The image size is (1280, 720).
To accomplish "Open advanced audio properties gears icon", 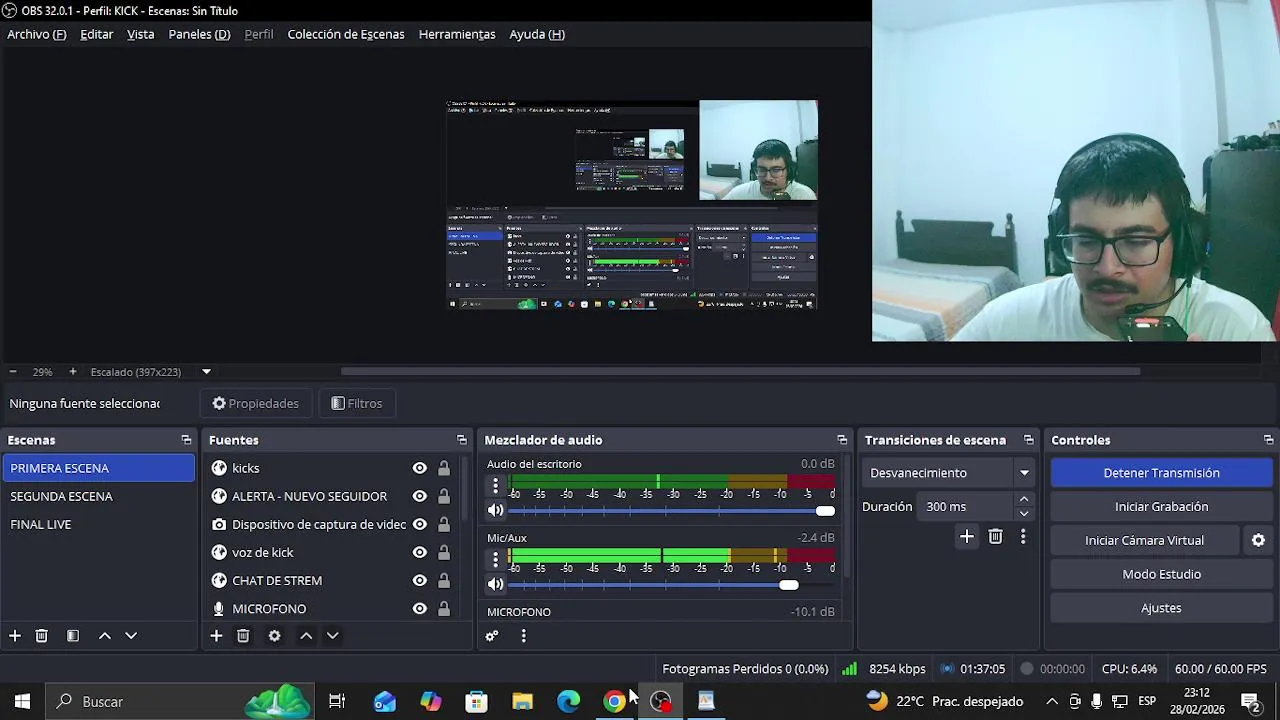I will (492, 636).
